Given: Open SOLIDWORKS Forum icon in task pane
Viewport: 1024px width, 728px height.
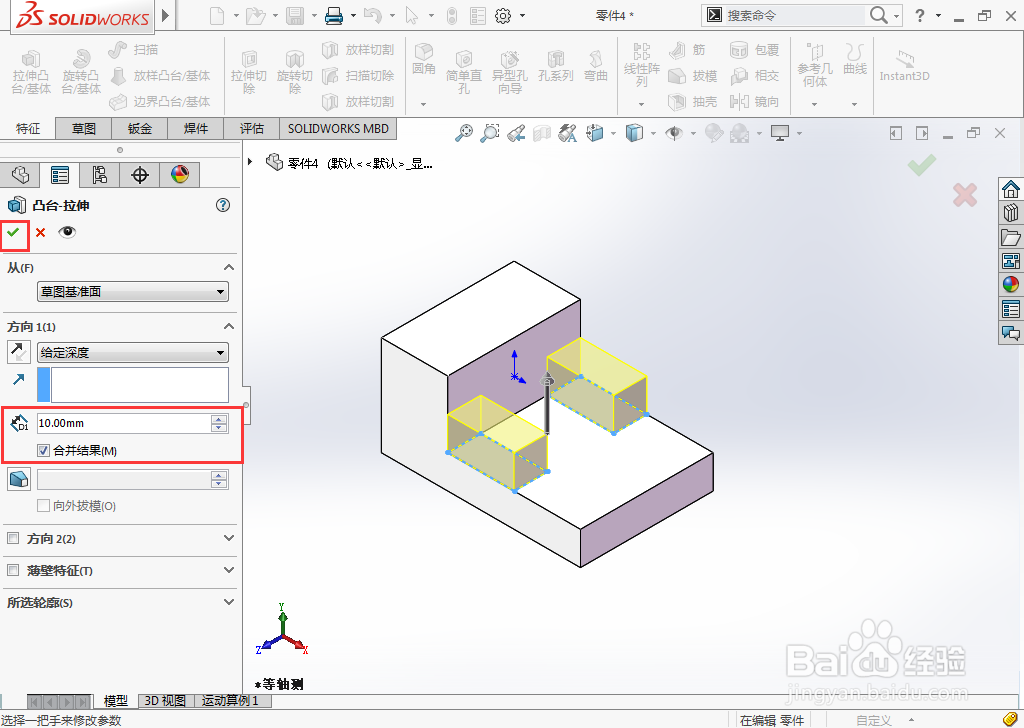Looking at the screenshot, I should [x=1010, y=333].
